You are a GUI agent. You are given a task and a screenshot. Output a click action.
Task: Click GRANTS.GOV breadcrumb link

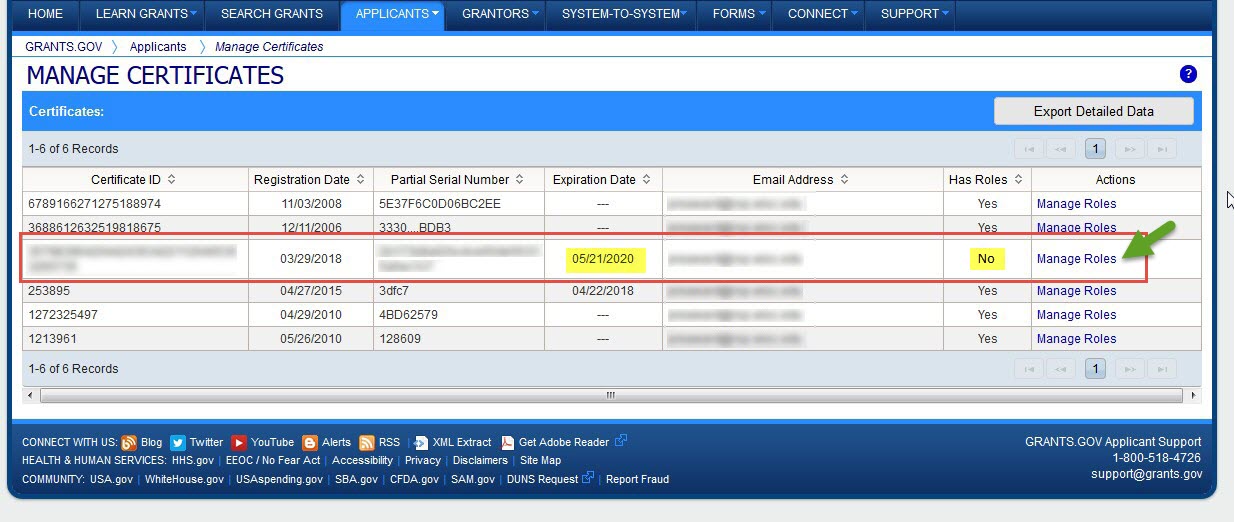[x=65, y=47]
